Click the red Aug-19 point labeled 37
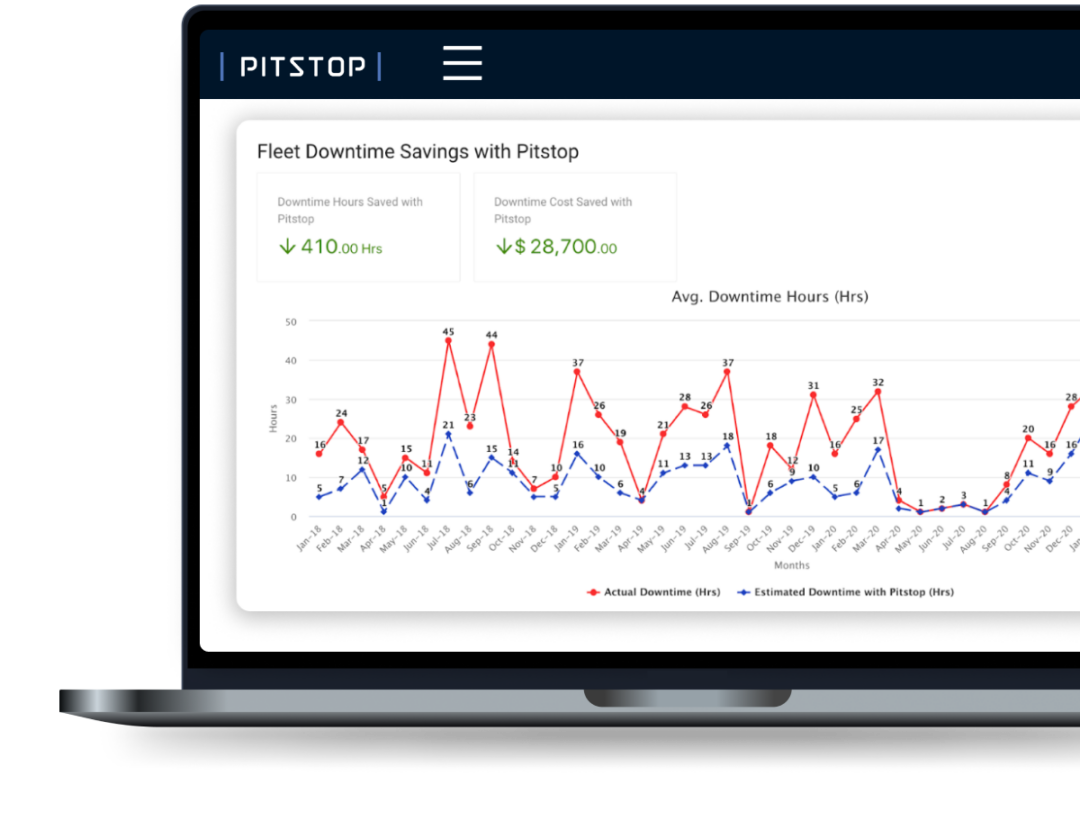The image size is (1080, 821). 727,372
